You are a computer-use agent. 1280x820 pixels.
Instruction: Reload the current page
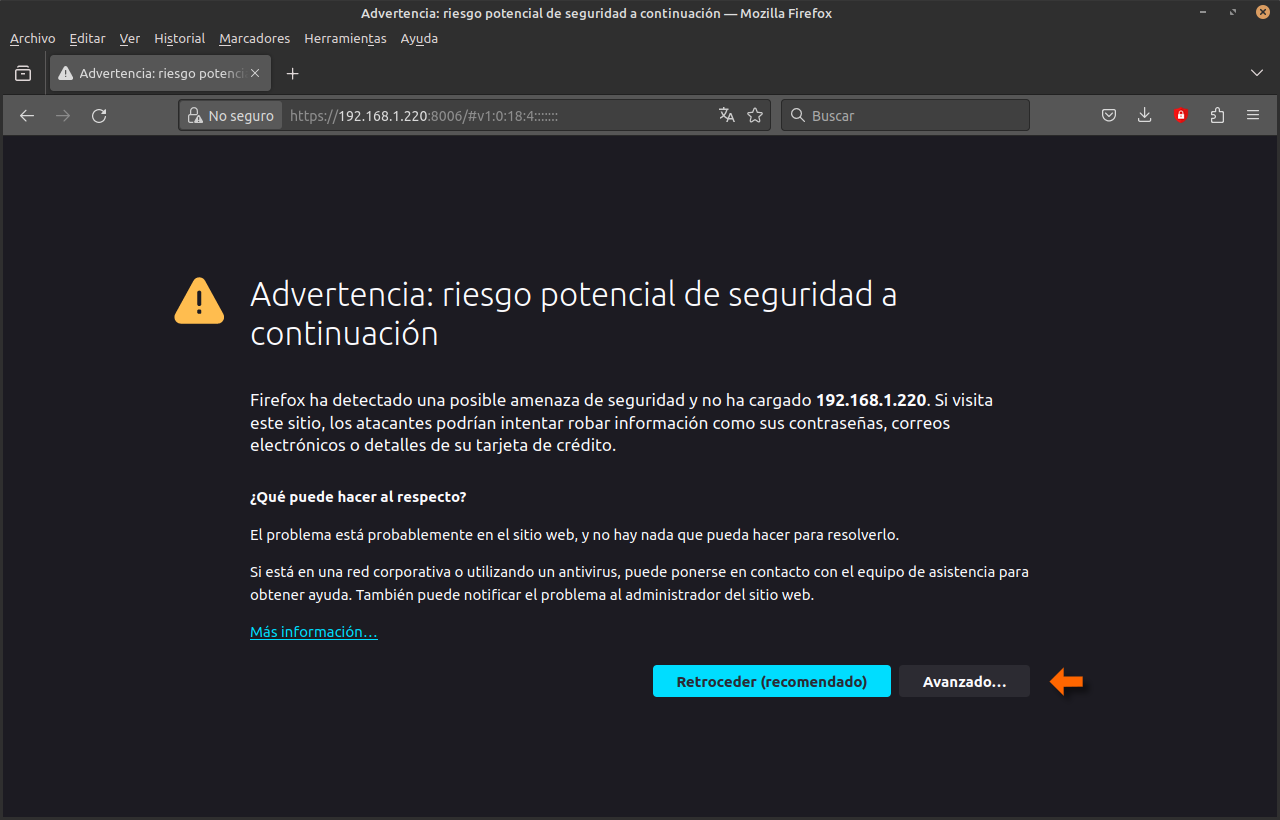(x=99, y=116)
